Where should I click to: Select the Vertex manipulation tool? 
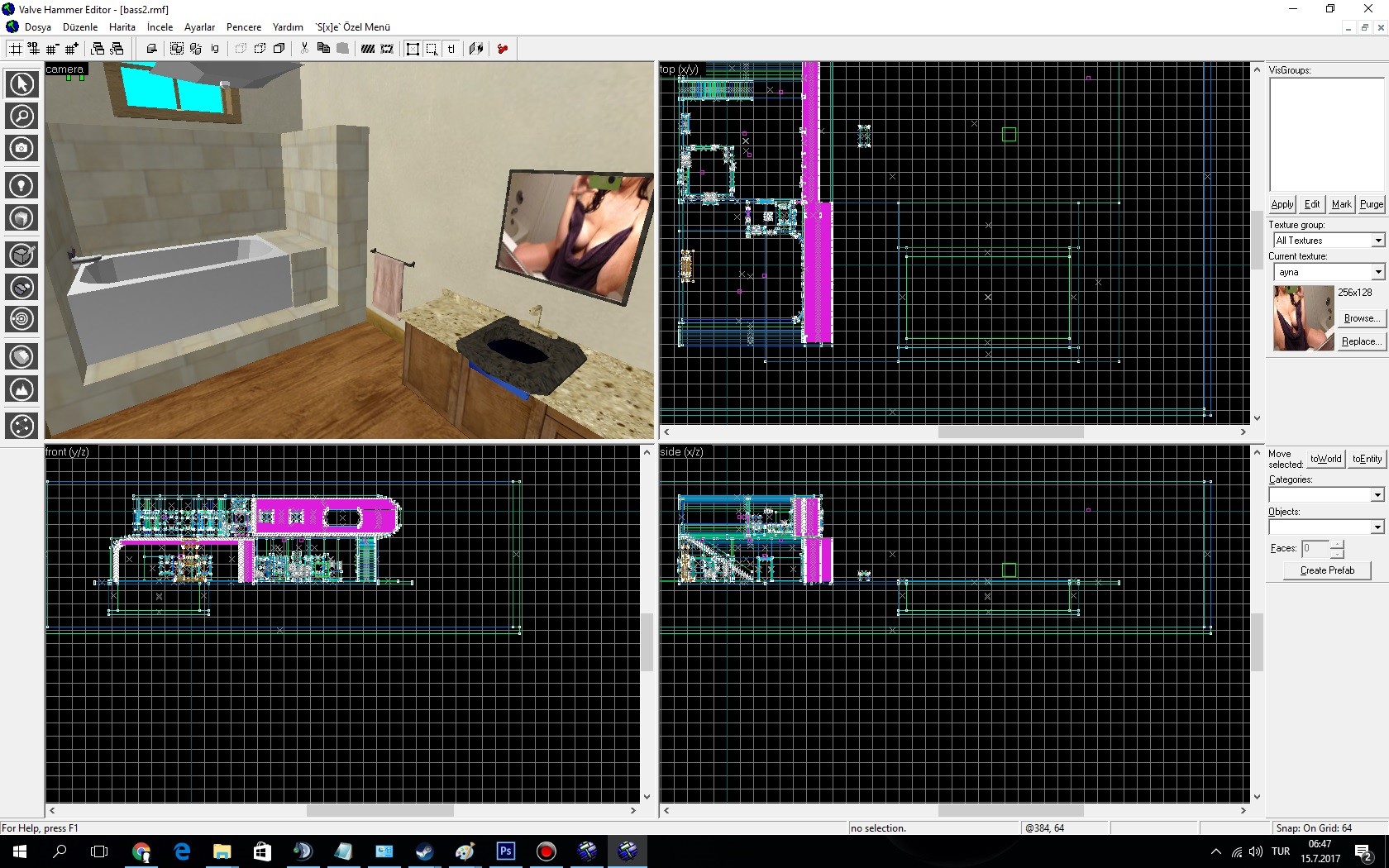coord(21,389)
